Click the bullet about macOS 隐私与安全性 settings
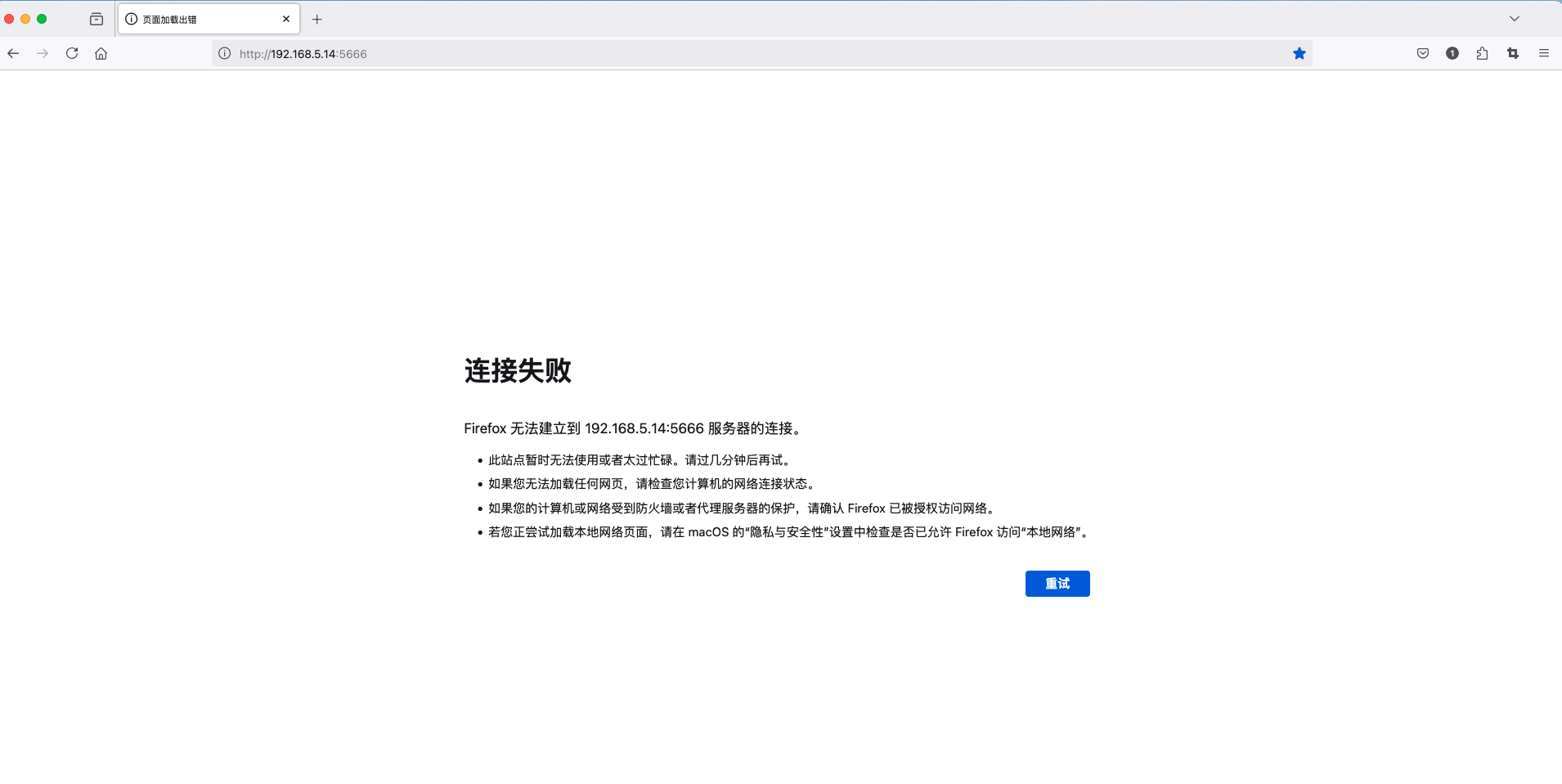The image size is (1562, 784). pos(789,532)
